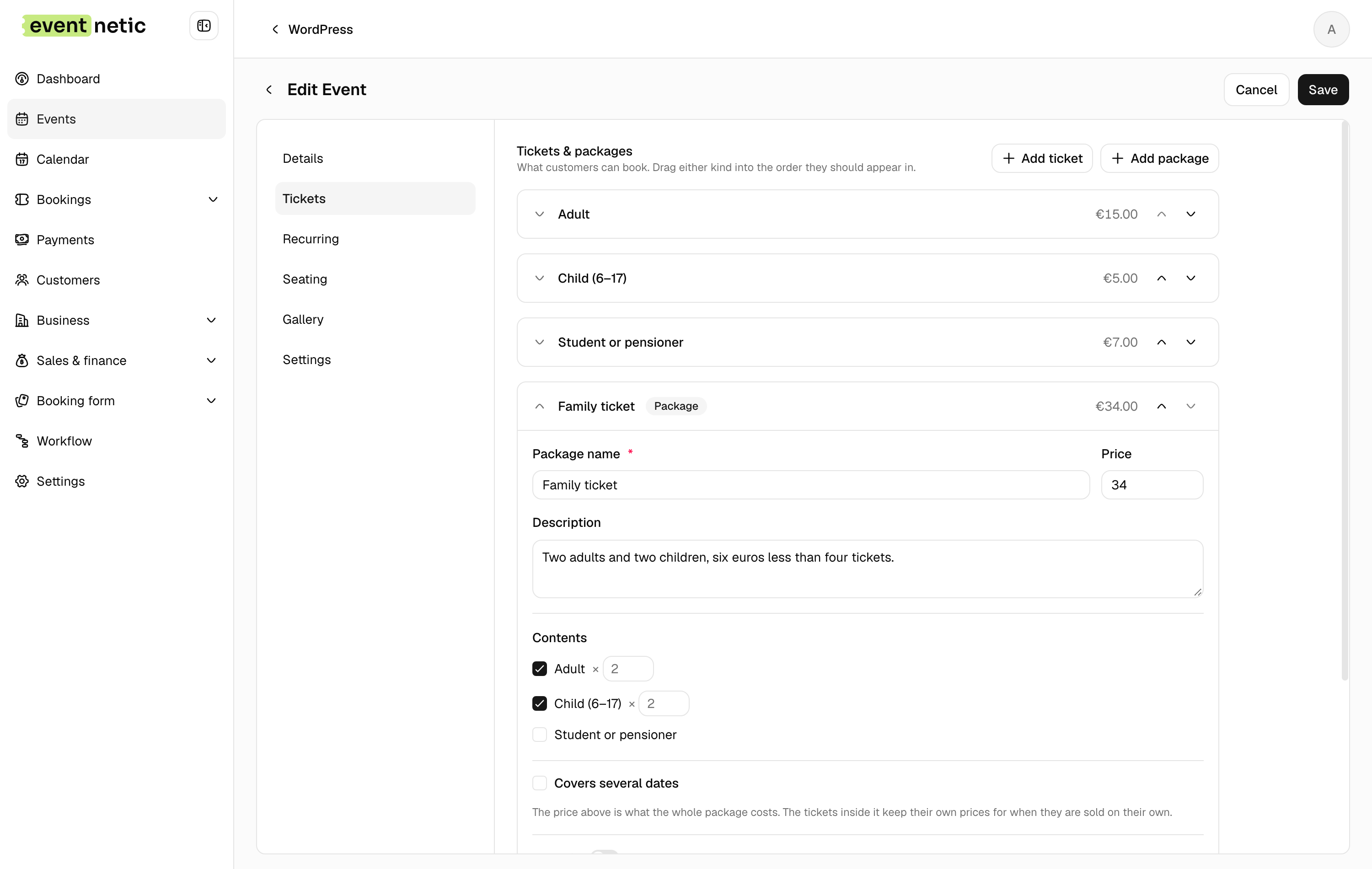Expand the Business submenu
The image size is (1372, 869).
click(211, 320)
